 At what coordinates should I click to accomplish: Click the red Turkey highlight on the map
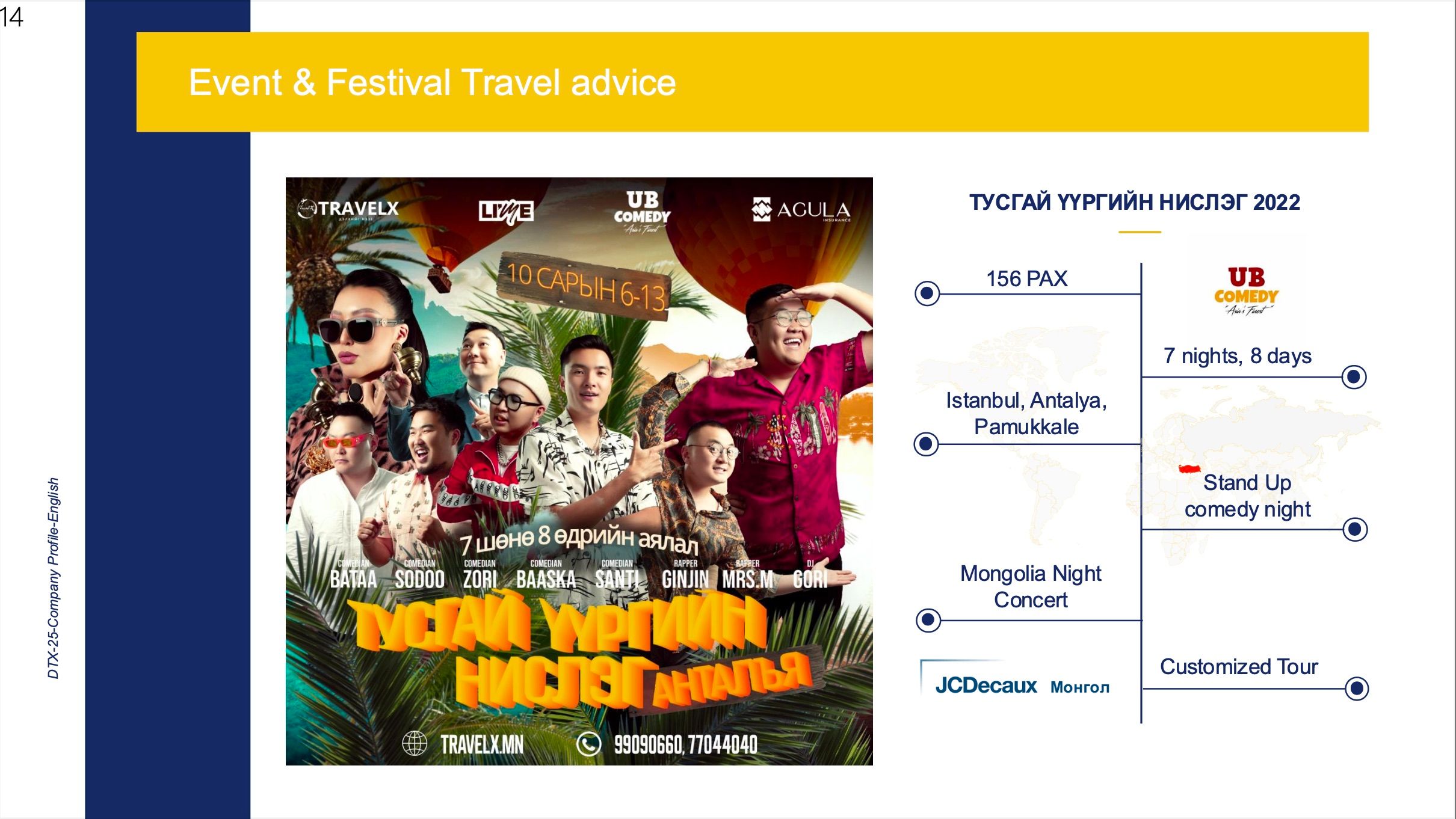tap(1189, 468)
